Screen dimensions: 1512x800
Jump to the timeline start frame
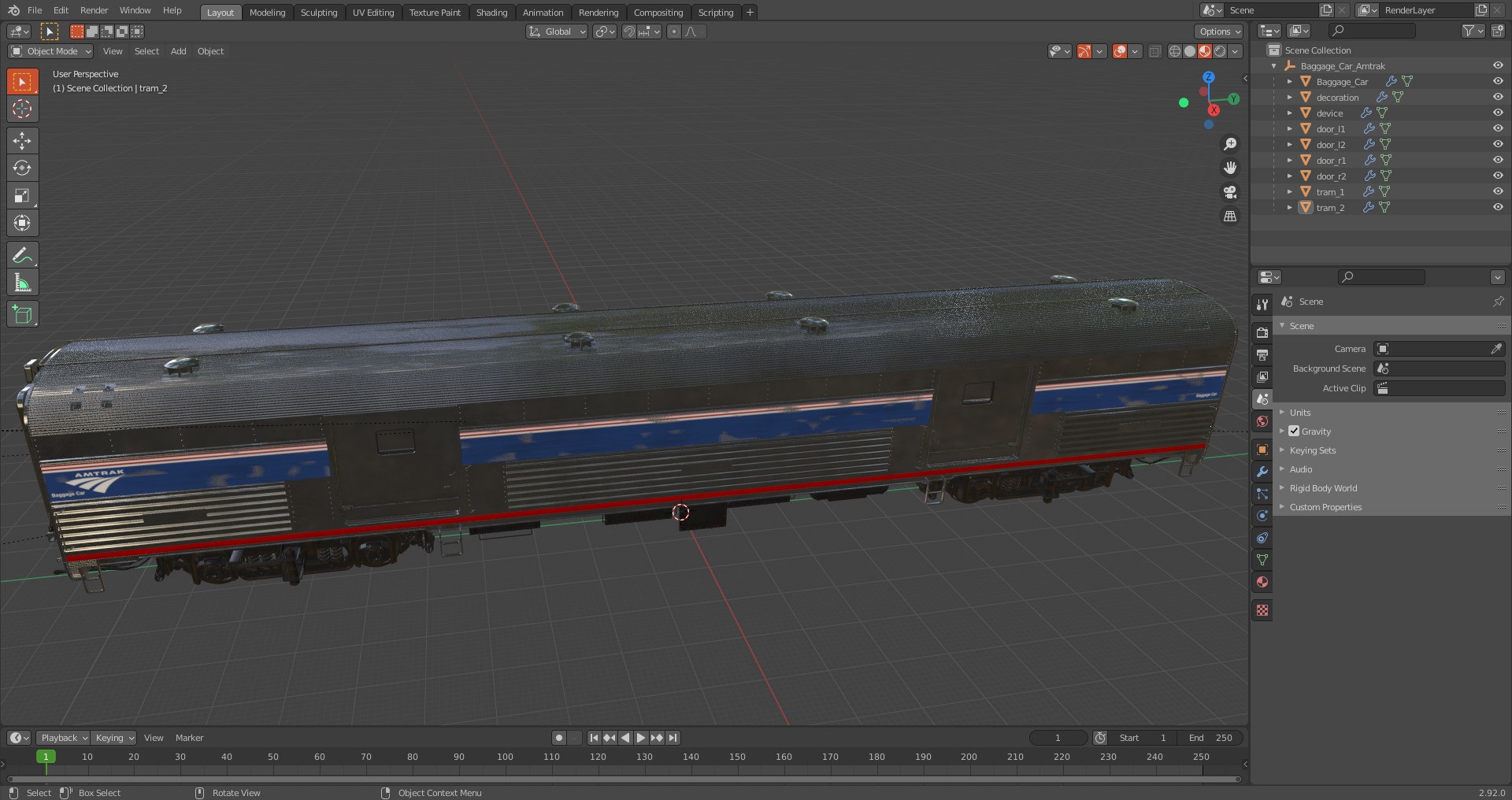tap(594, 738)
